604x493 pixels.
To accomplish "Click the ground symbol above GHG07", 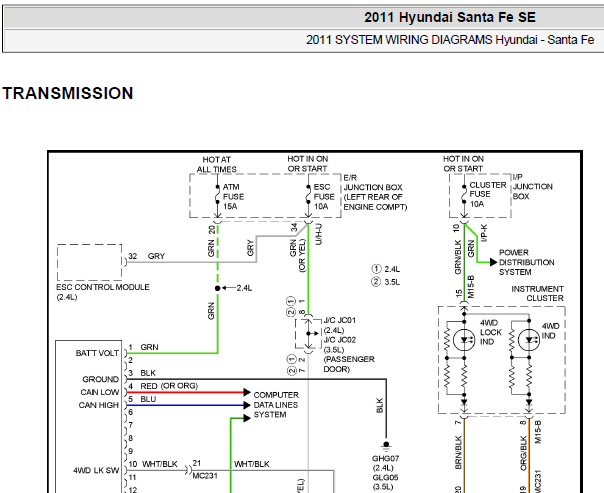I will [386, 446].
